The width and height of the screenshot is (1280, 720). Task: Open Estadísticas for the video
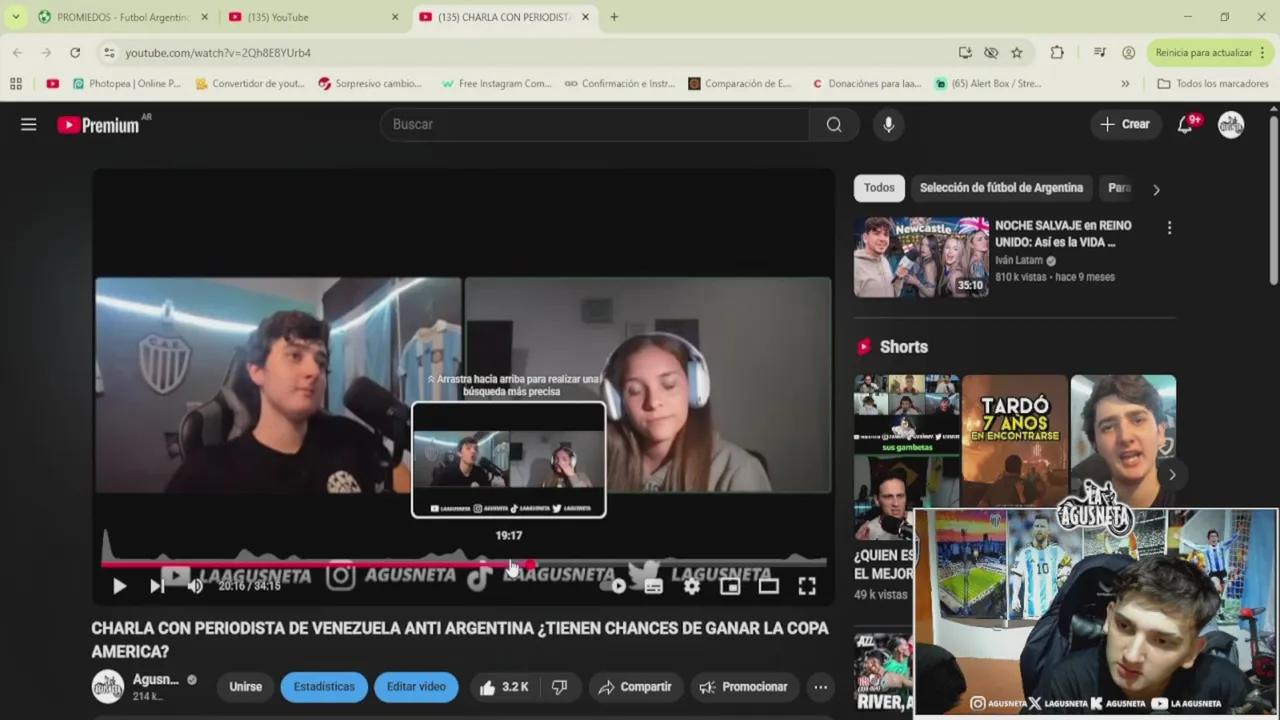(x=324, y=687)
